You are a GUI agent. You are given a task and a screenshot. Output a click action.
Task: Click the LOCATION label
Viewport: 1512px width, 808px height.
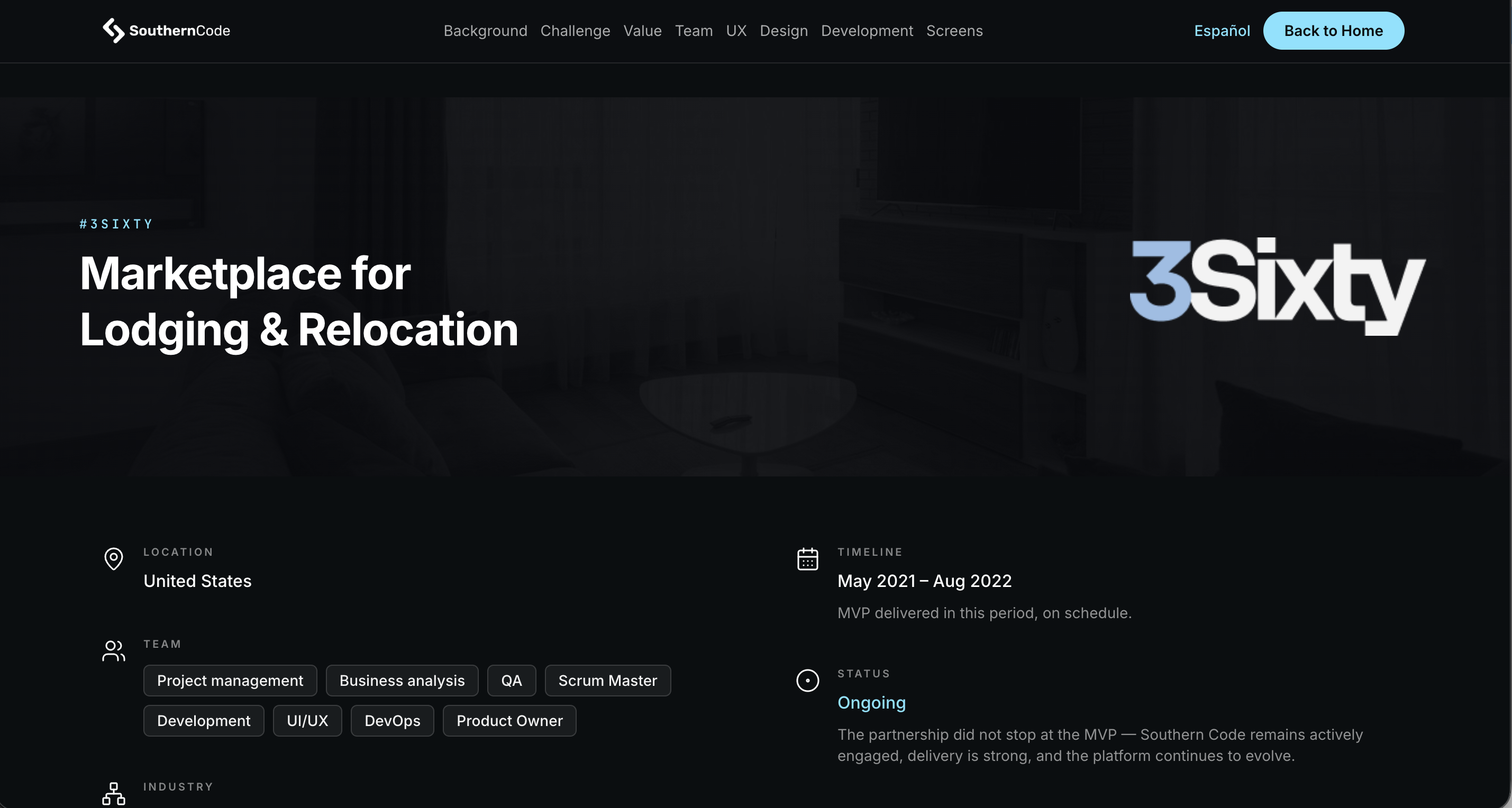(x=178, y=552)
